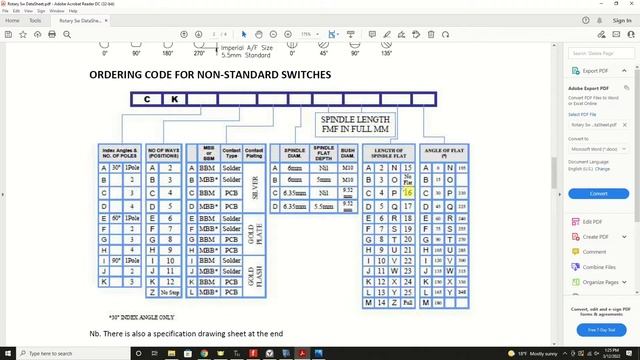Open File Explorer from the taskbar
Viewport: 640px width, 360px height.
click(171, 353)
